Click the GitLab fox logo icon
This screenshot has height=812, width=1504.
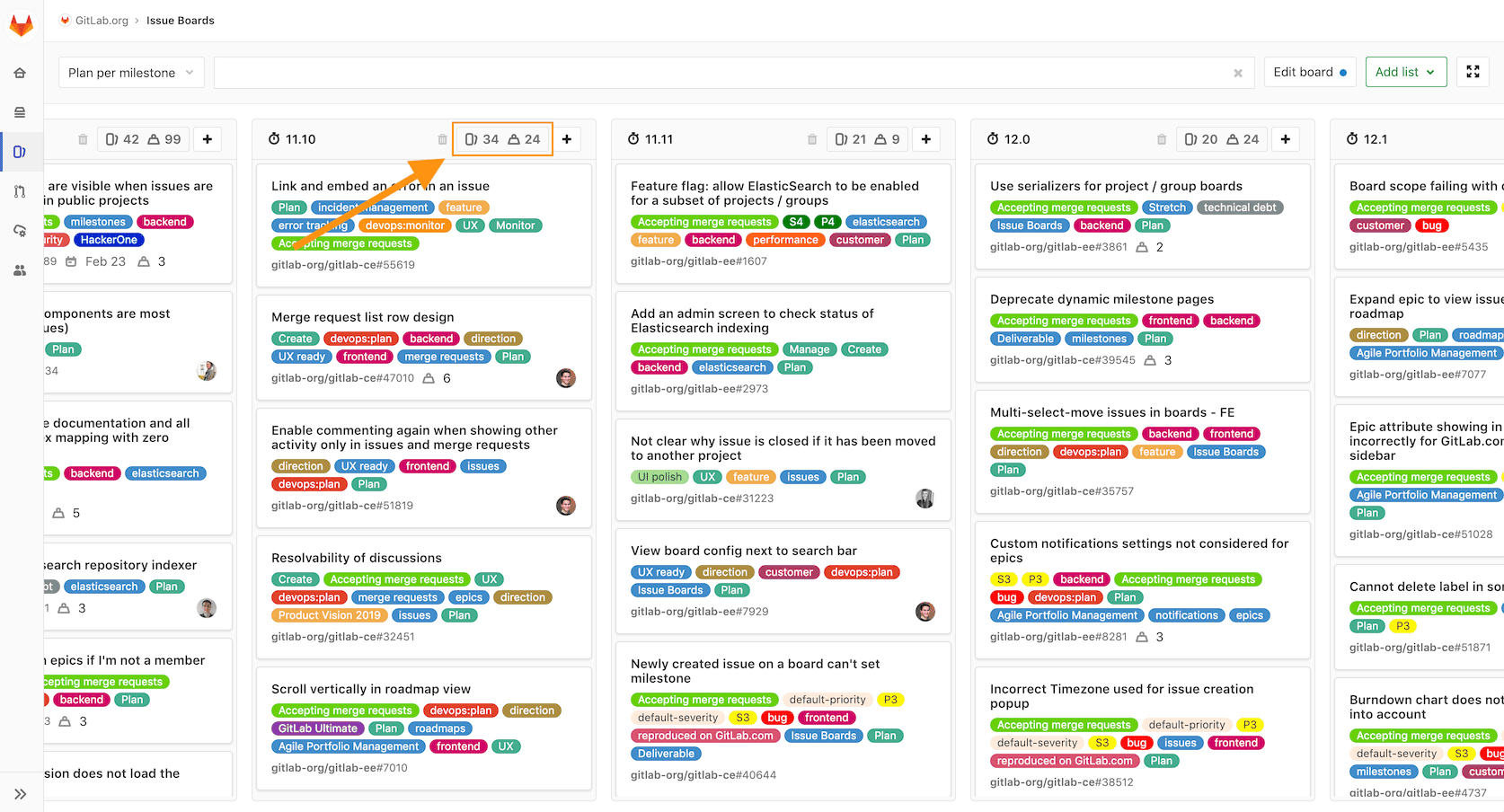pyautogui.click(x=21, y=24)
